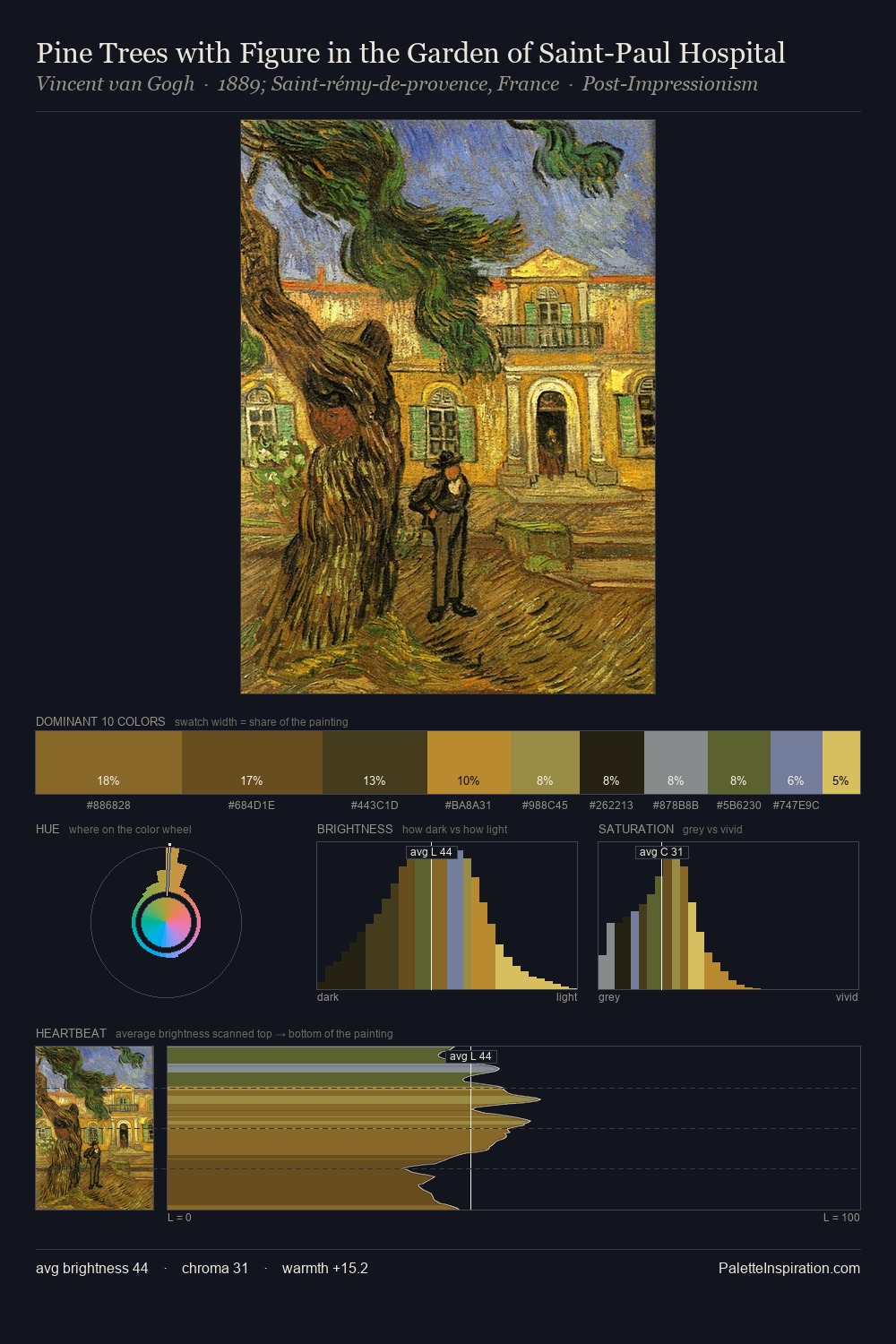The height and width of the screenshot is (1344, 896).
Task: Pick the 13% swatch #443C1D
Action: [375, 762]
